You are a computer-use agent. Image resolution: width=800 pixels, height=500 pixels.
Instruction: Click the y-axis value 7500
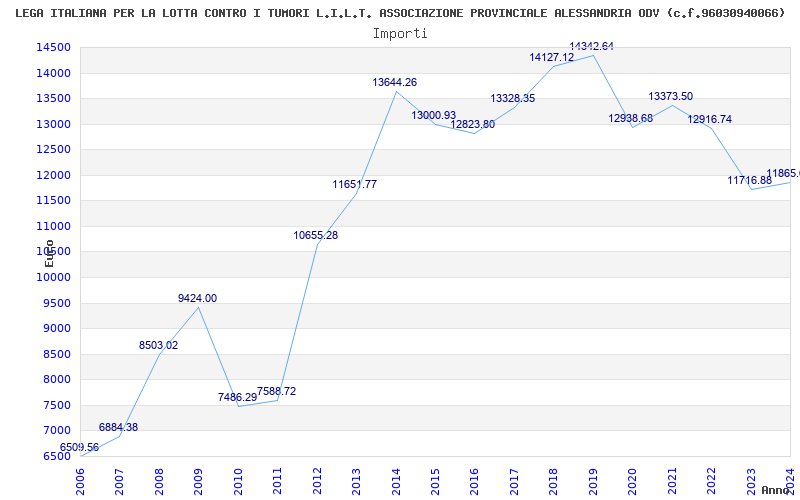[56, 405]
